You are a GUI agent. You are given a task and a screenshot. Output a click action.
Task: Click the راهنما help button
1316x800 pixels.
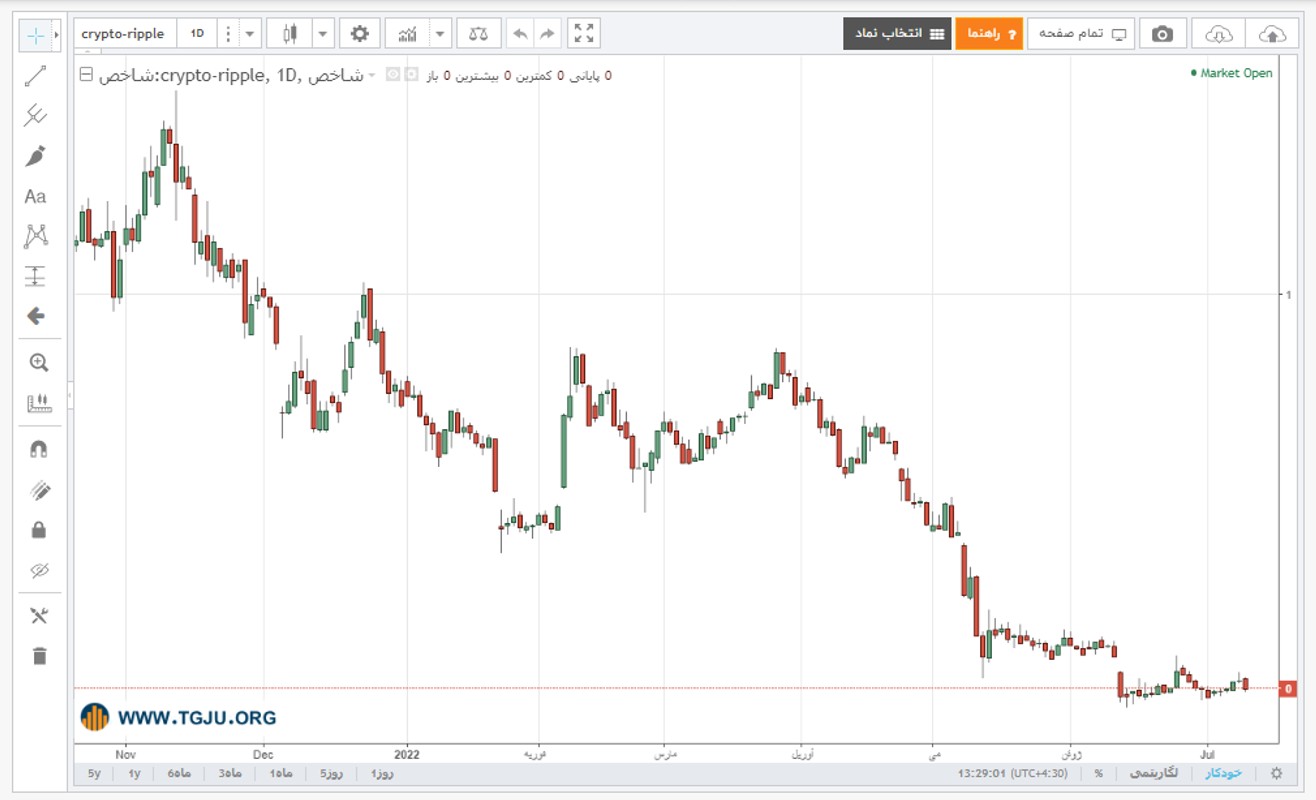pyautogui.click(x=989, y=34)
